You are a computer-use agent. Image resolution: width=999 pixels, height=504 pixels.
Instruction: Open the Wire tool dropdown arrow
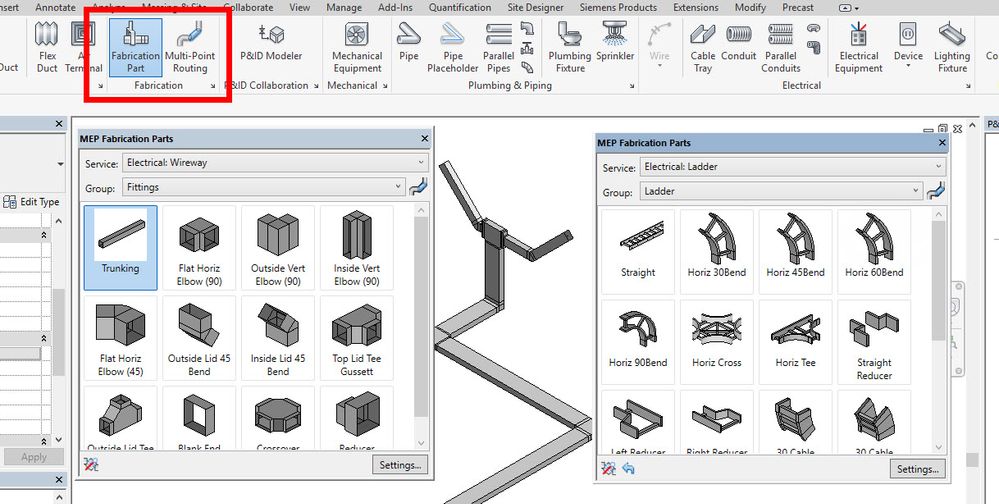659,65
